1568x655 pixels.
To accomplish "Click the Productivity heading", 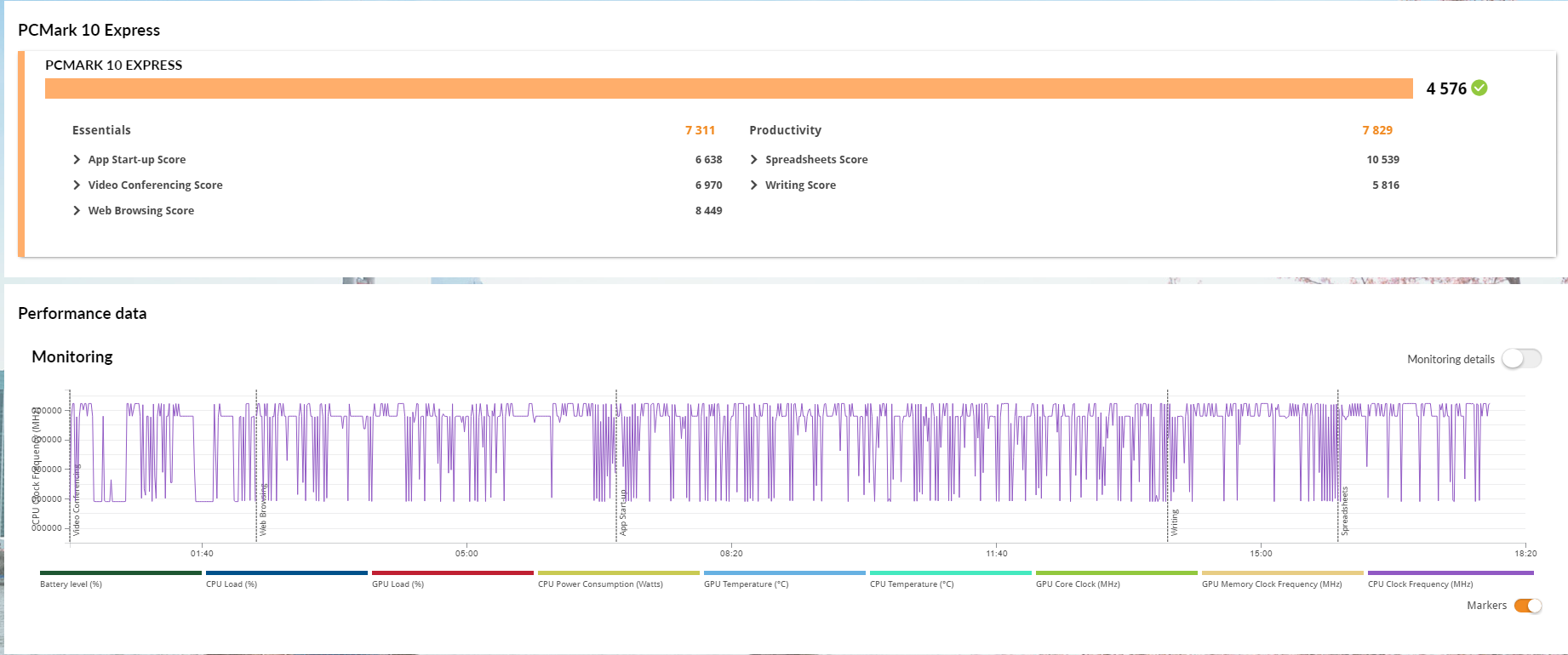I will point(785,130).
